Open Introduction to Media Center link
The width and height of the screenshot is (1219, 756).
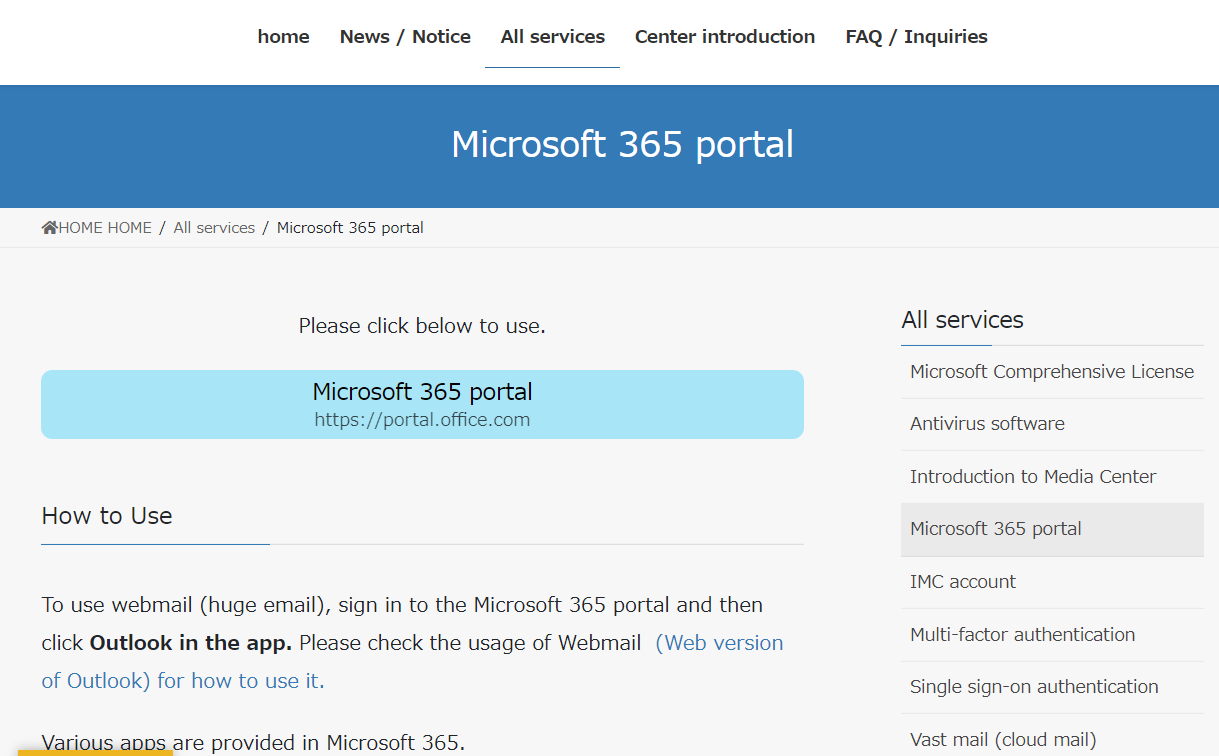(x=1032, y=477)
